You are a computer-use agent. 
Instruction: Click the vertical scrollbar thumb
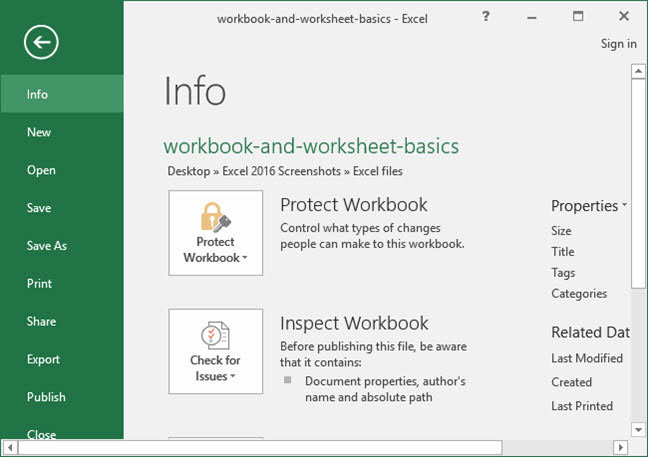[638, 183]
